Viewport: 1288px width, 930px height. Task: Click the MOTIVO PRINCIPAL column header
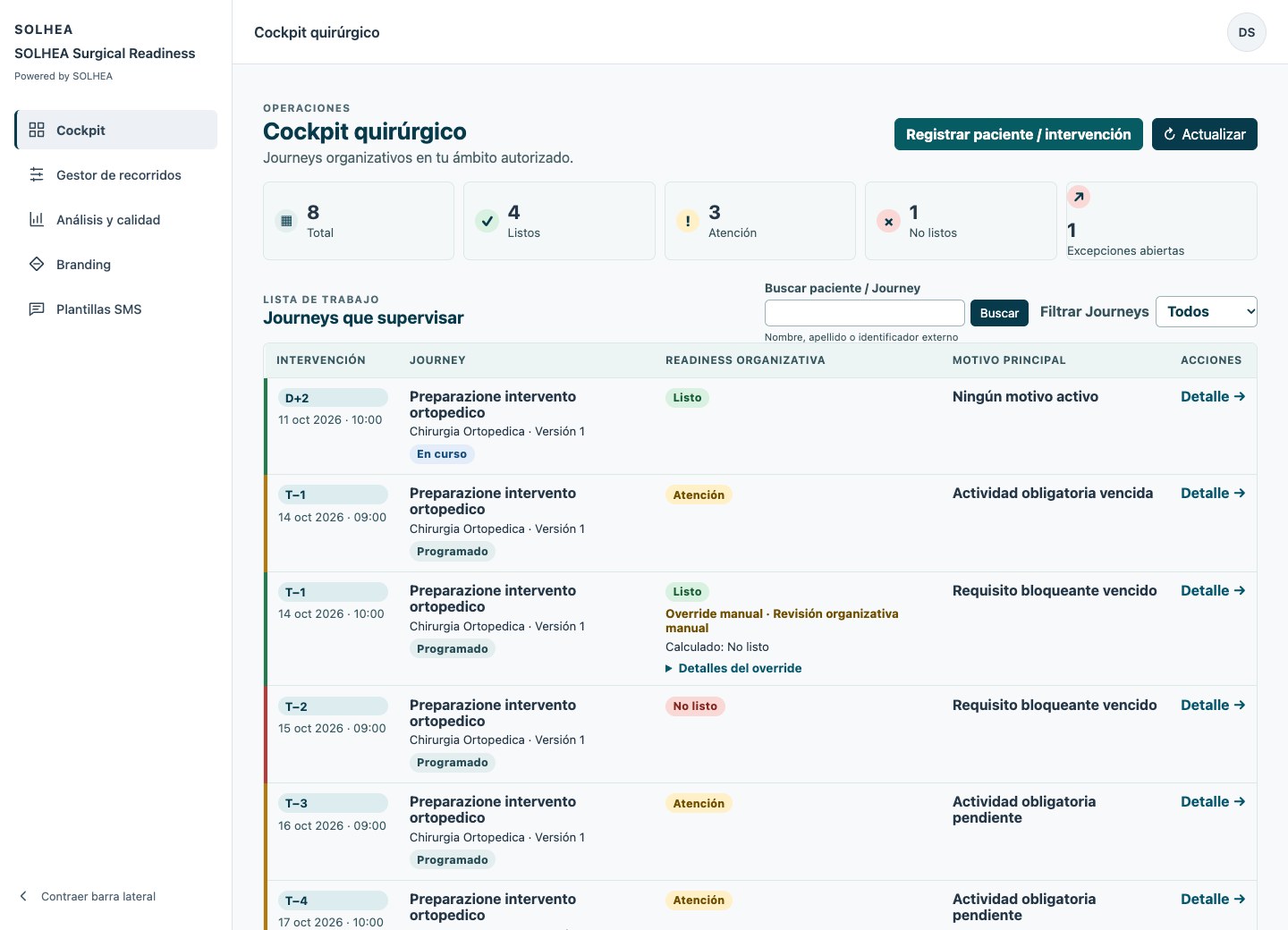[x=1009, y=360]
